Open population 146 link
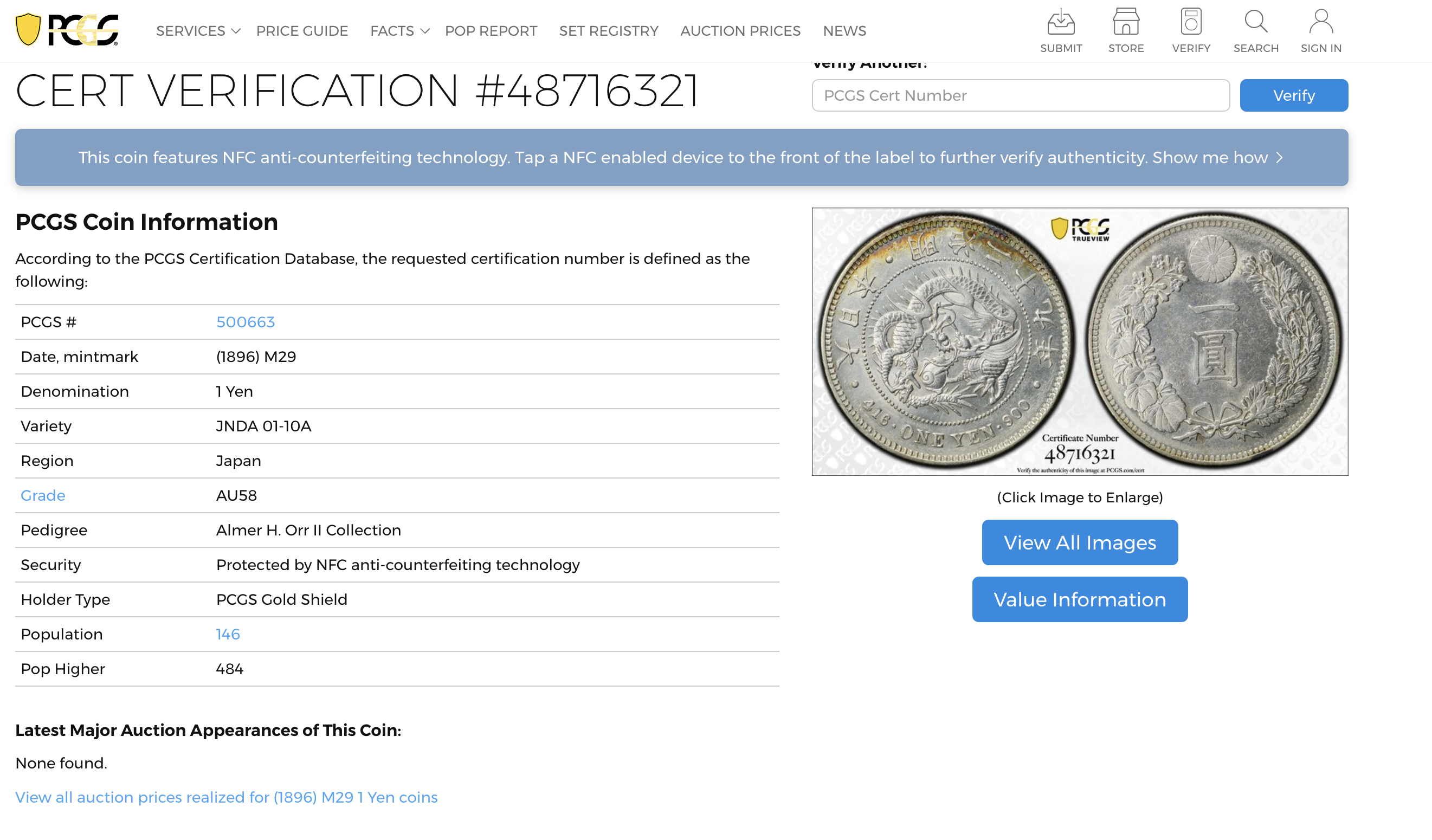The image size is (1432, 840). tap(228, 634)
